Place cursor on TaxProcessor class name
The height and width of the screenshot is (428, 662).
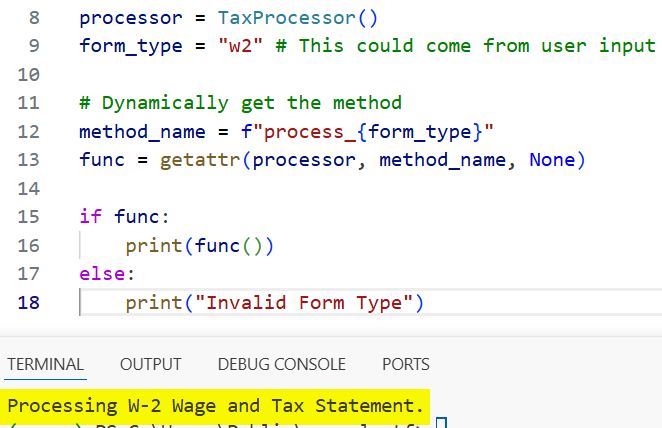pyautogui.click(x=287, y=18)
